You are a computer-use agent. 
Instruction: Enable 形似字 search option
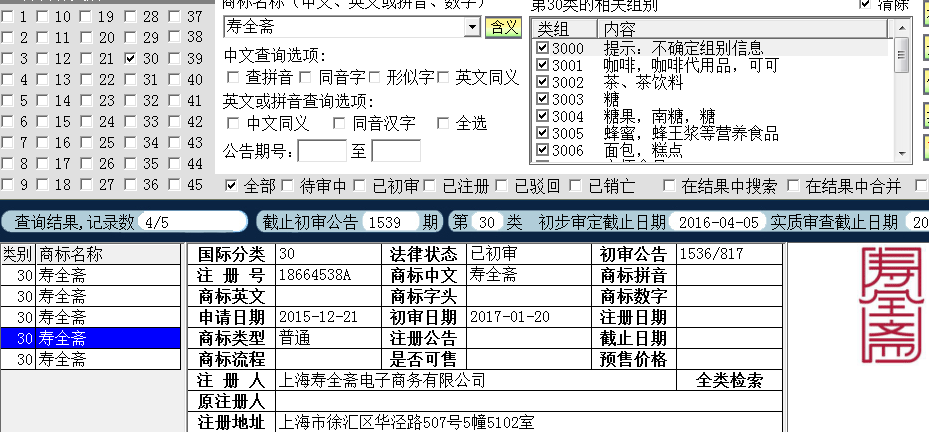pyautogui.click(x=374, y=78)
